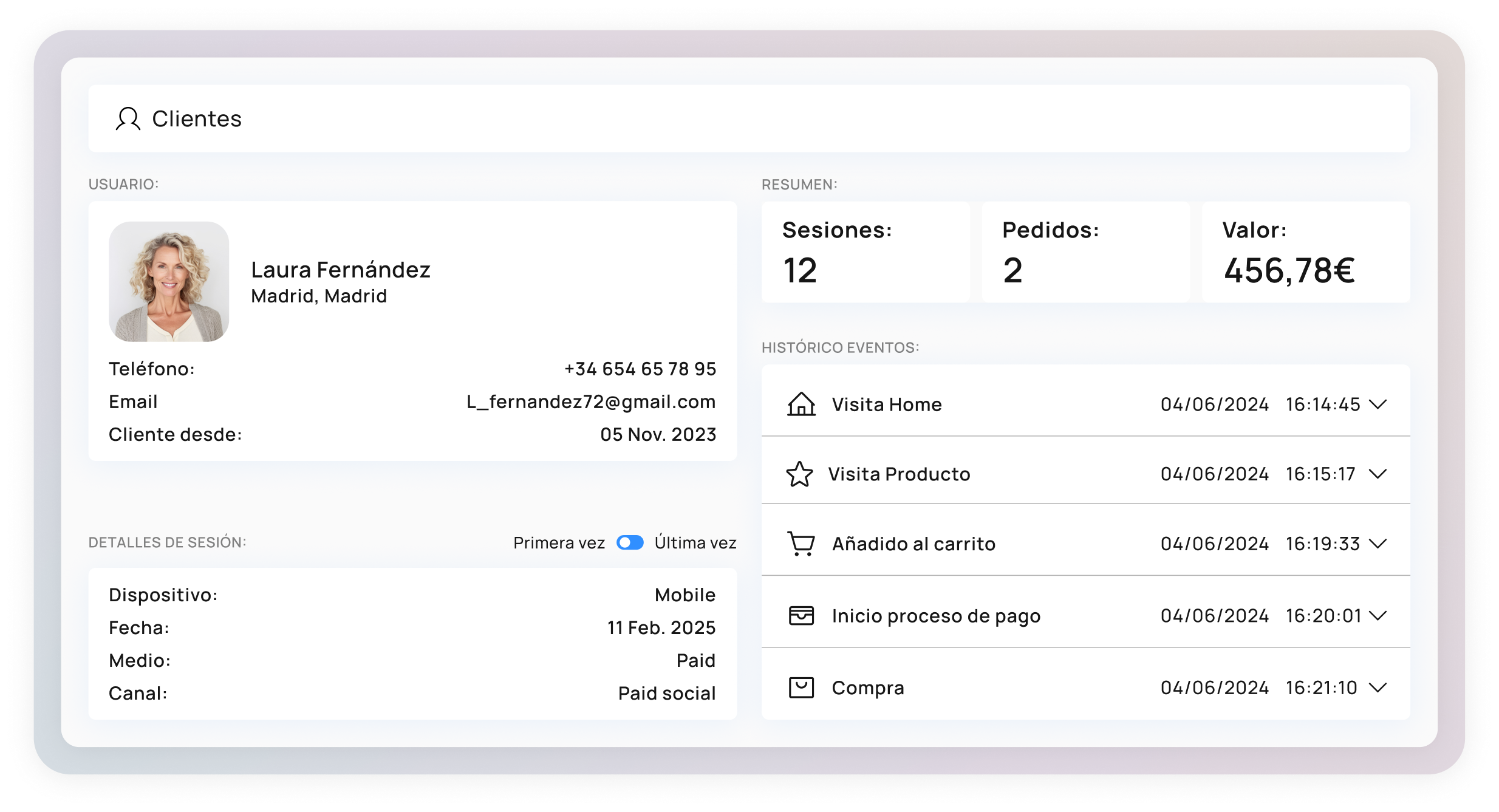
Task: Click the star icon for Visita Producto
Action: pyautogui.click(x=799, y=474)
